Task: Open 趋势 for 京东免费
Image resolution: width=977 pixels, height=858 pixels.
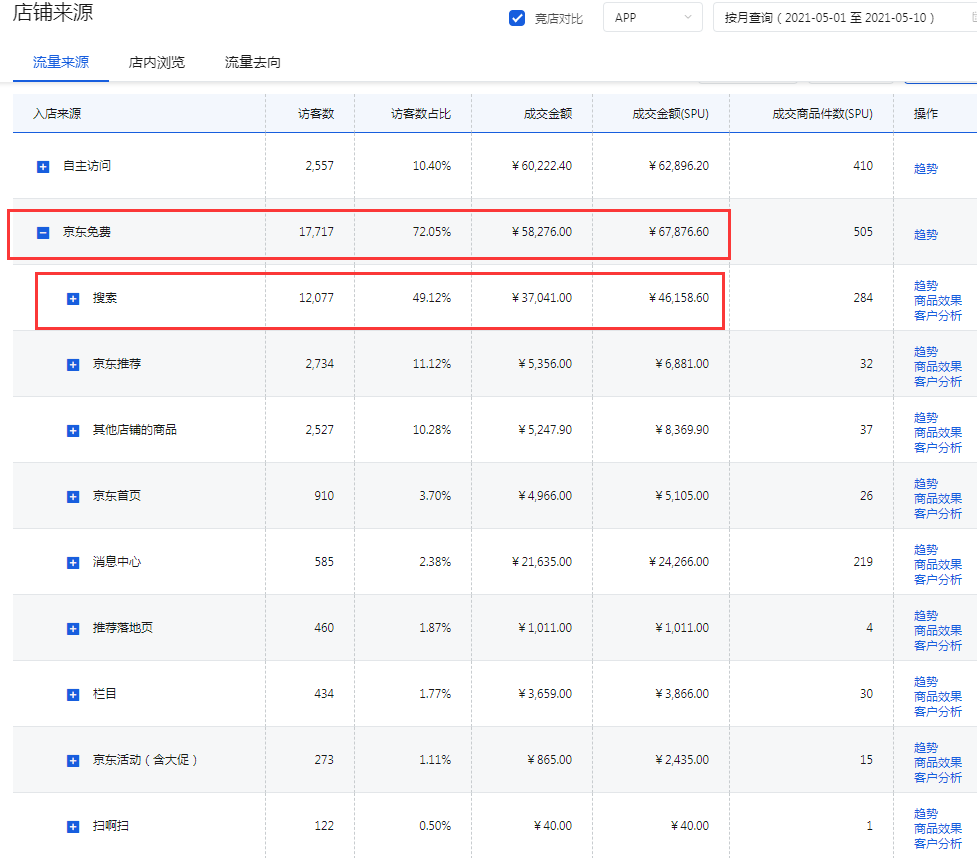Action: (x=925, y=235)
